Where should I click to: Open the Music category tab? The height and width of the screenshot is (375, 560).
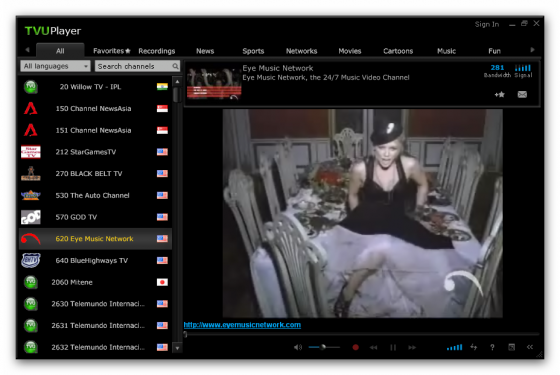[x=446, y=51]
